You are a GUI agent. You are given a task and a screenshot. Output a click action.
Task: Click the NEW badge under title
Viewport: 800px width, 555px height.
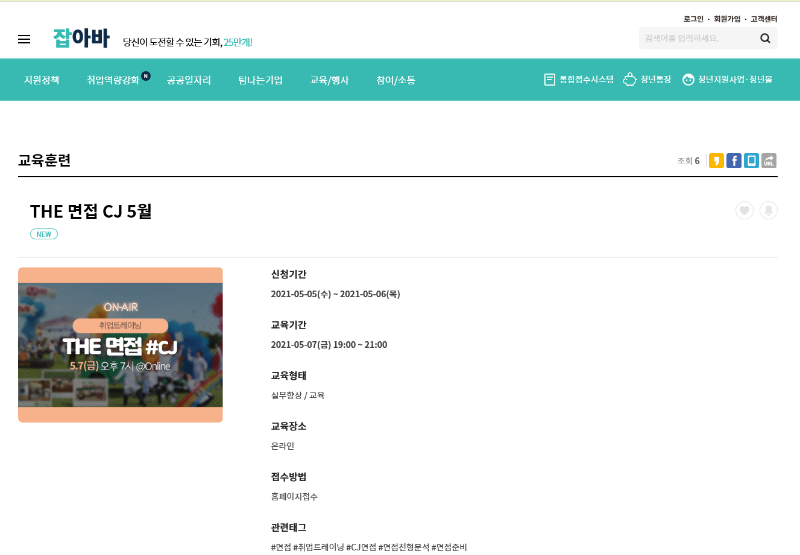click(x=44, y=234)
